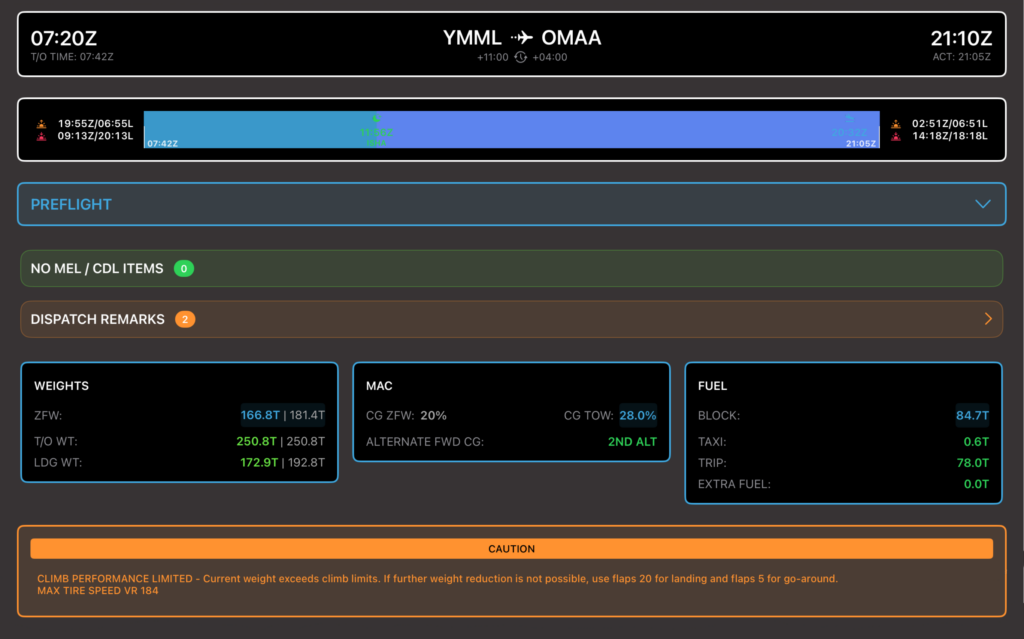Click the ZFW limit 181.4T
The image size is (1024, 639).
coord(307,415)
